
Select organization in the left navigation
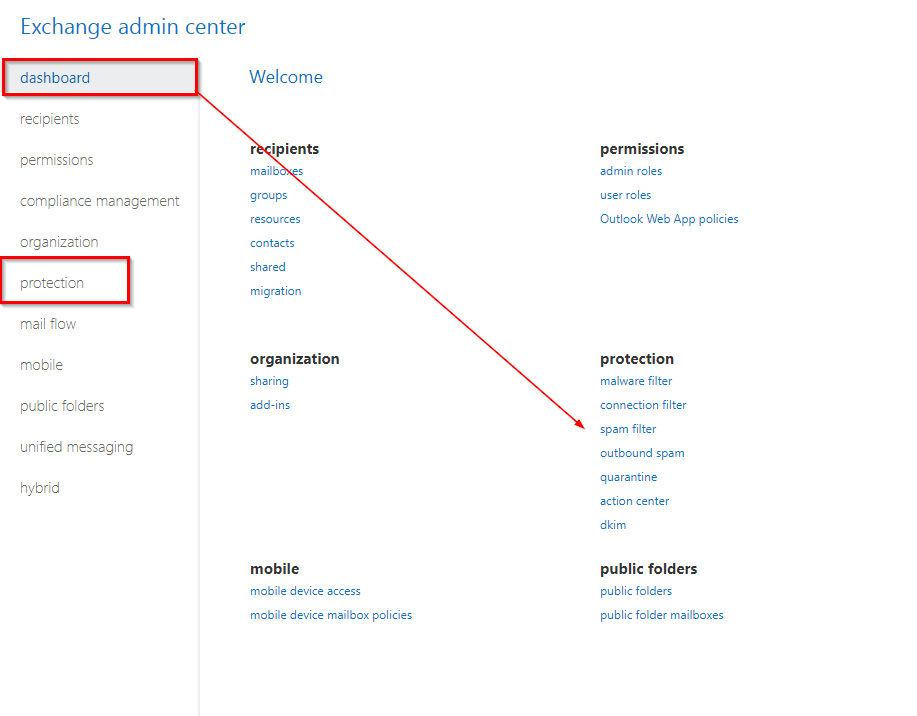tap(59, 242)
